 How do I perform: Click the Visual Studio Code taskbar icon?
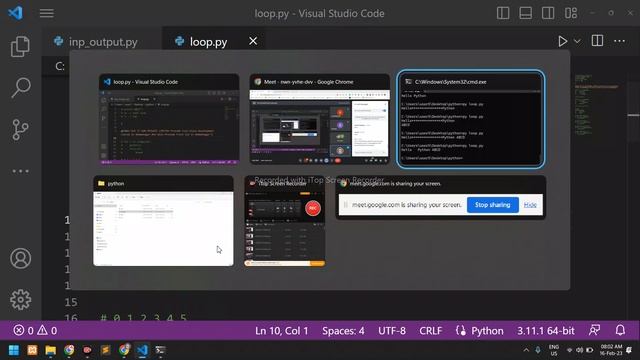click(x=142, y=350)
